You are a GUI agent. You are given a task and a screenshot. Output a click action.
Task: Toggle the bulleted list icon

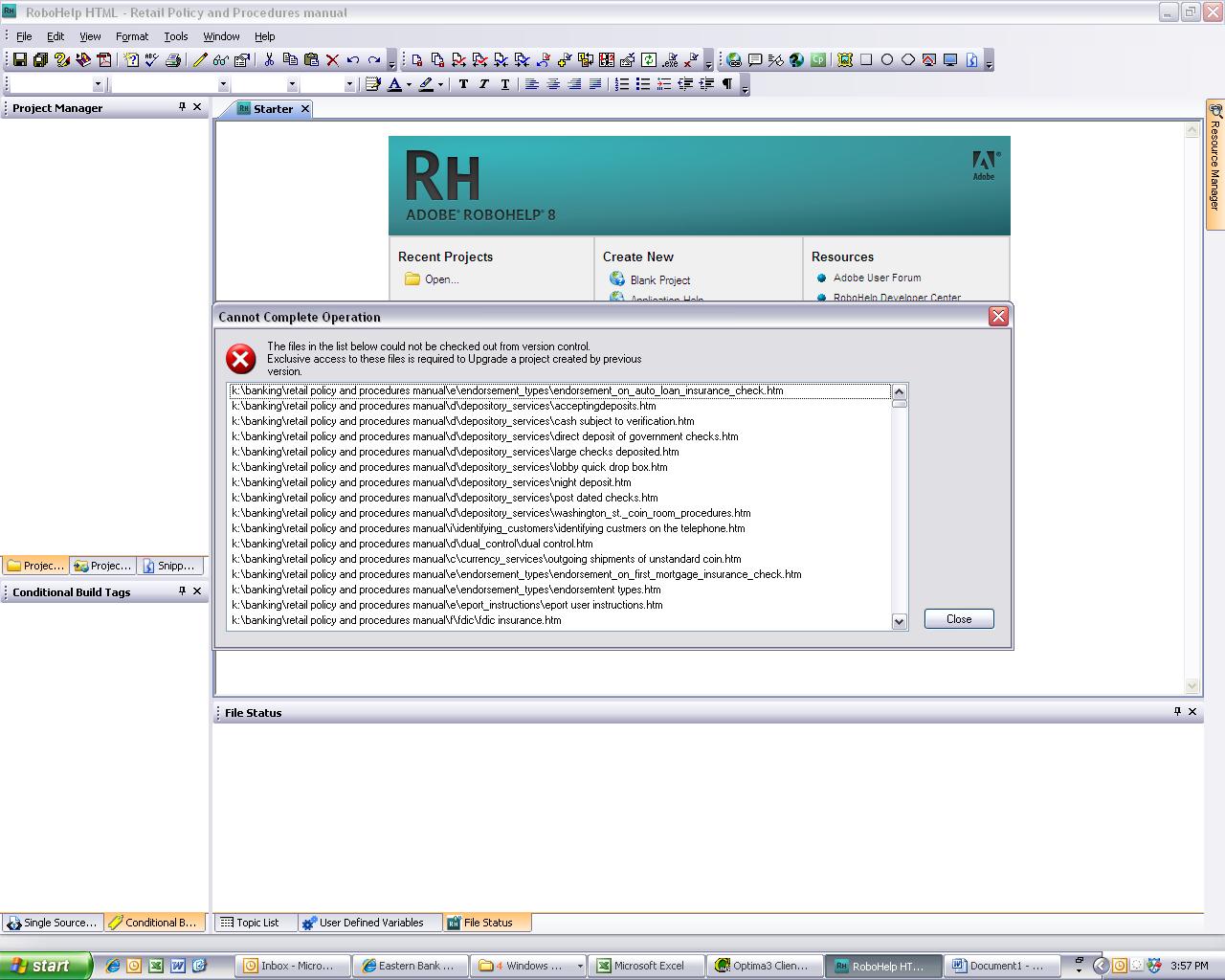(643, 84)
